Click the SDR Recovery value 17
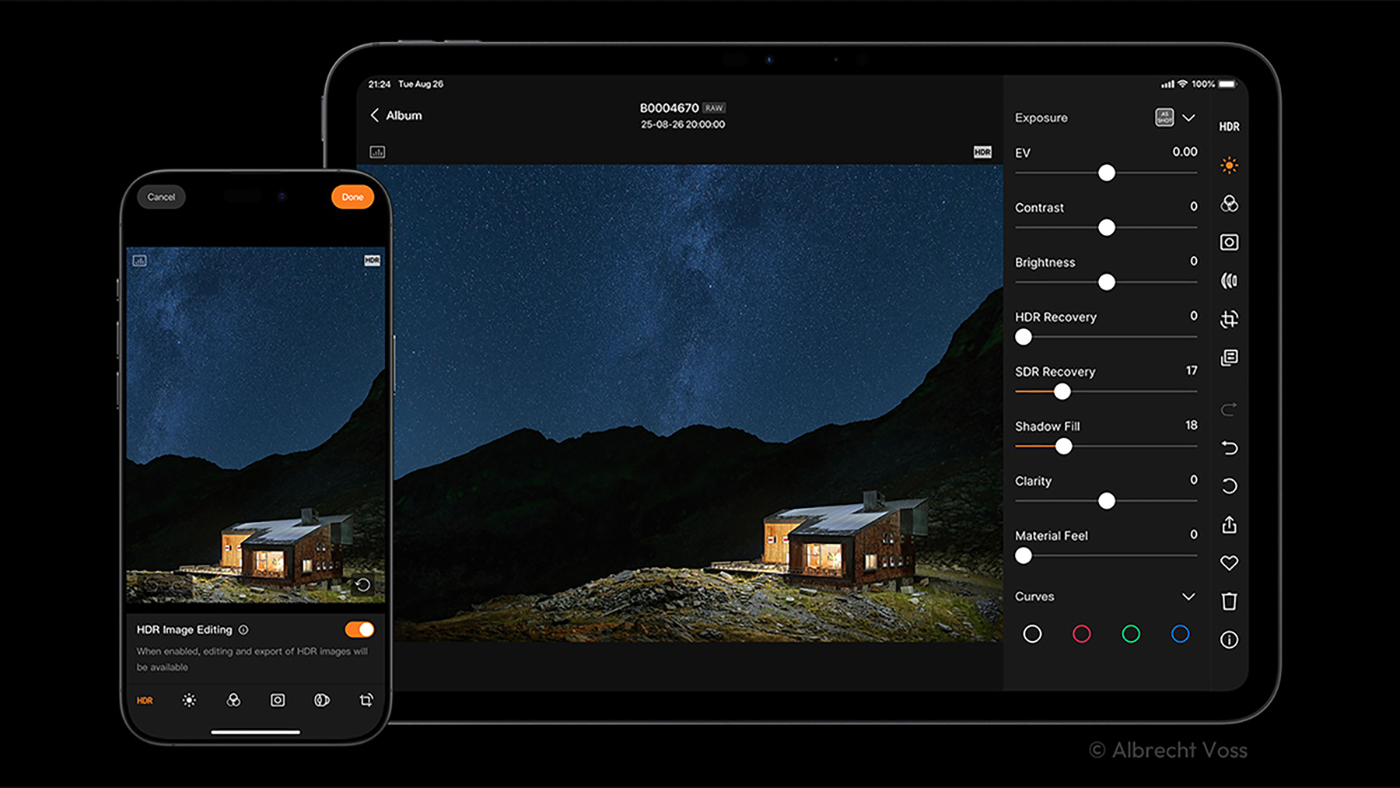This screenshot has height=788, width=1400. pyautogui.click(x=1191, y=371)
